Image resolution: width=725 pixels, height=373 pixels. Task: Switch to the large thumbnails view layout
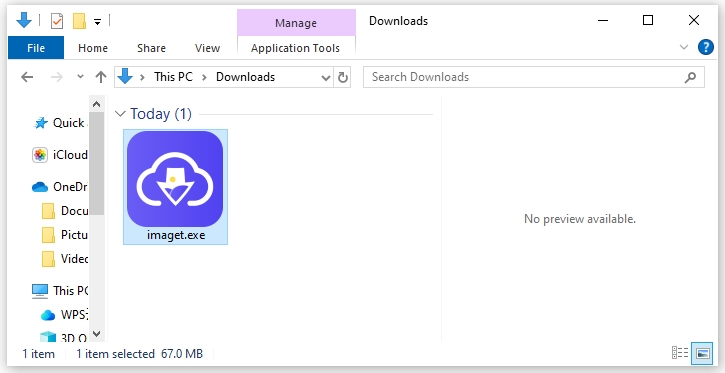702,353
